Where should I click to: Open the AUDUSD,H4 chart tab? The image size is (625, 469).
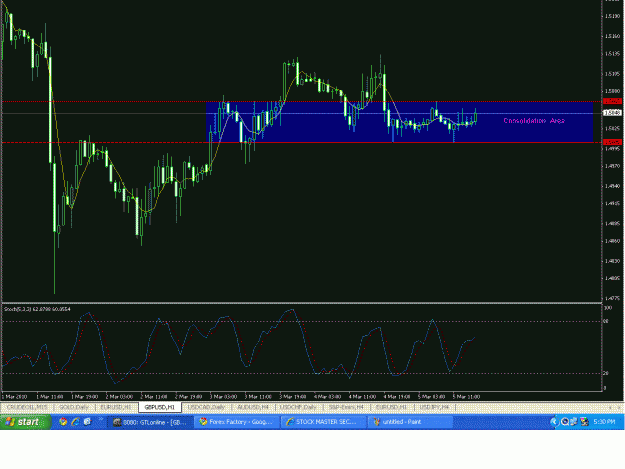click(x=253, y=407)
